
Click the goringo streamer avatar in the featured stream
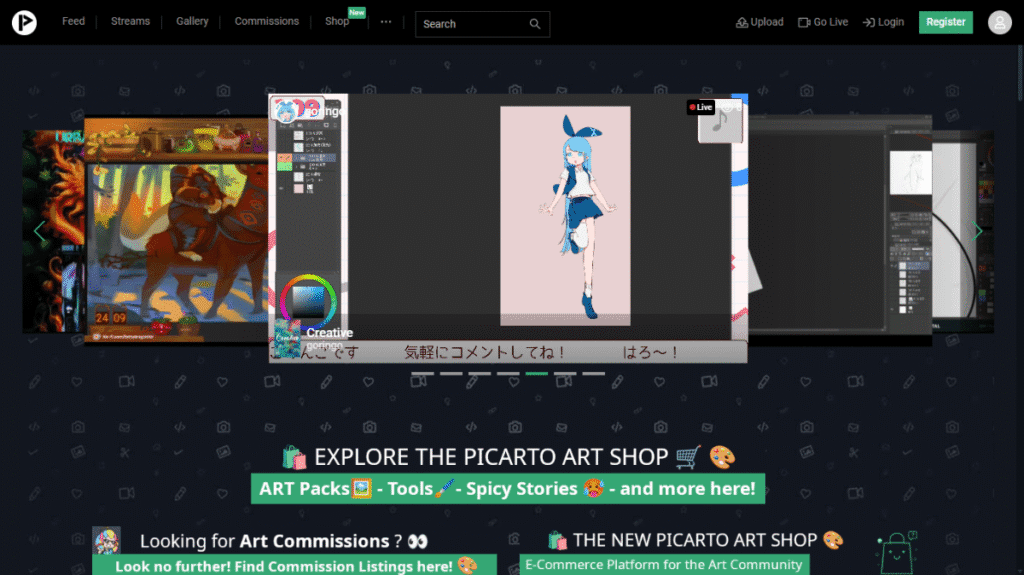[287, 110]
